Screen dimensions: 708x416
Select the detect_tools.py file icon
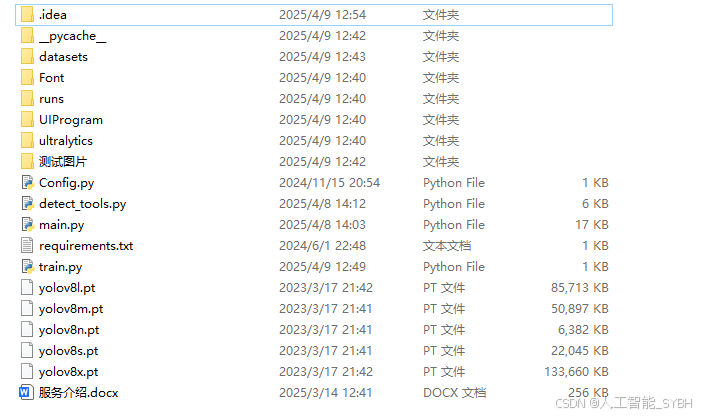[x=26, y=204]
